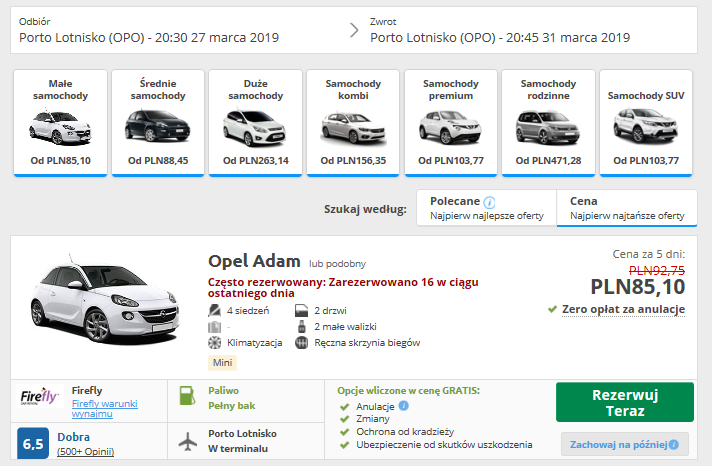712x466 pixels.
Task: Click the Zachowaj na później button
Action: 625,444
